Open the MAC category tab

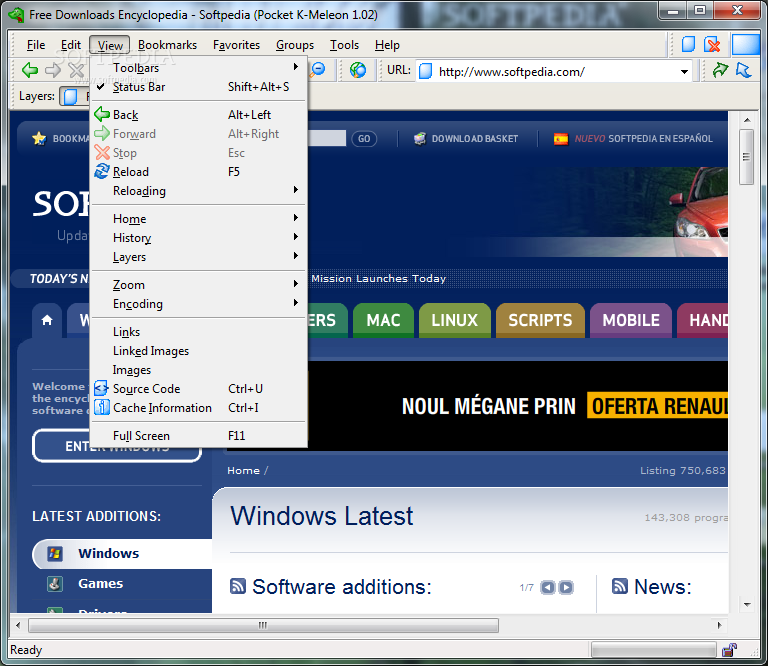pyautogui.click(x=384, y=320)
